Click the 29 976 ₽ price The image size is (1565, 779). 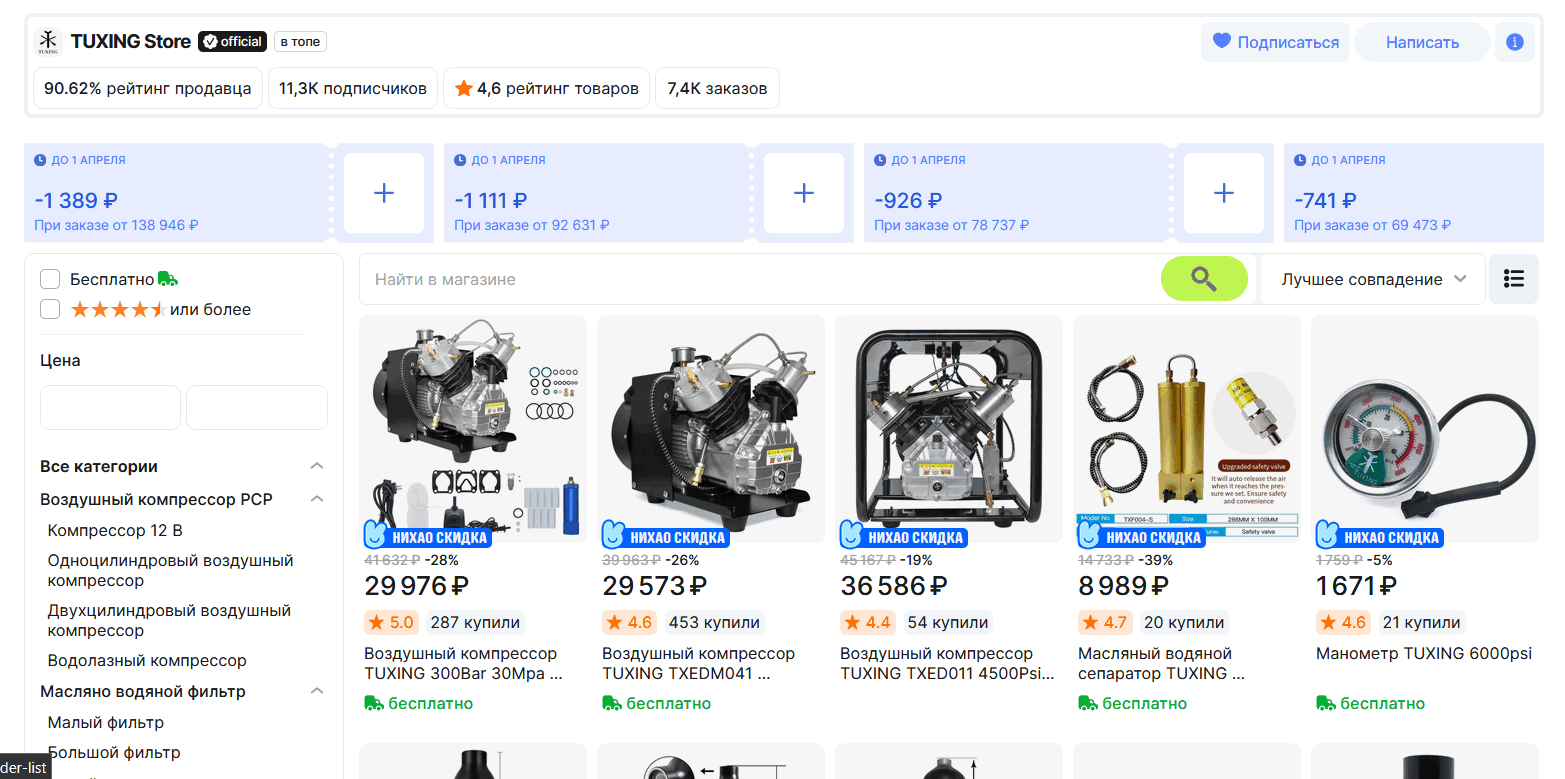tap(417, 586)
